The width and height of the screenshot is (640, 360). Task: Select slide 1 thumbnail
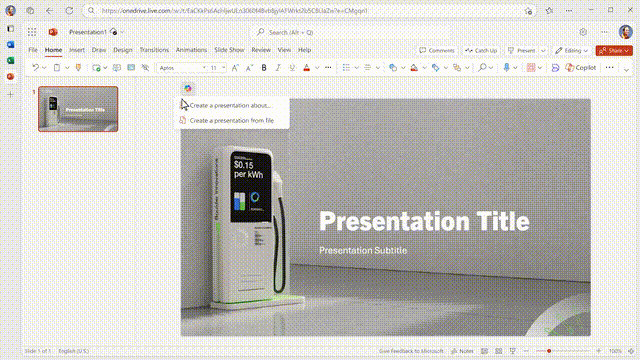(78, 109)
